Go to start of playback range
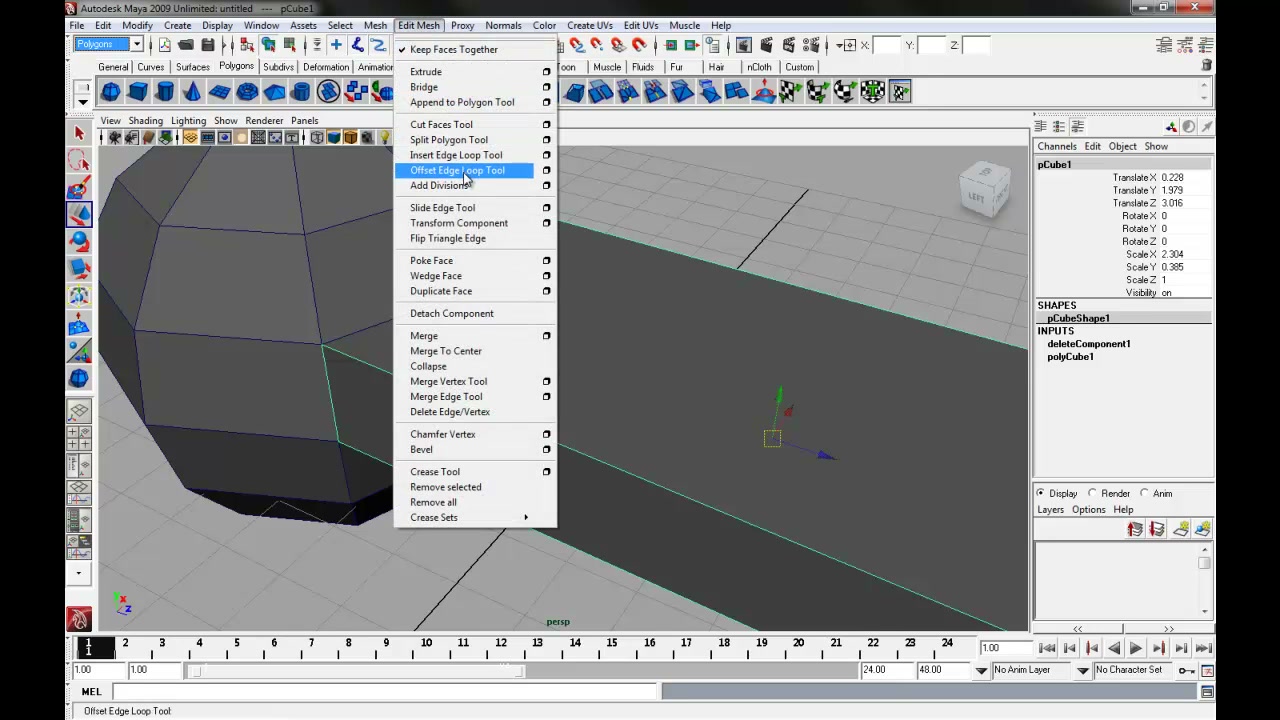The width and height of the screenshot is (1280, 720). [x=1047, y=648]
